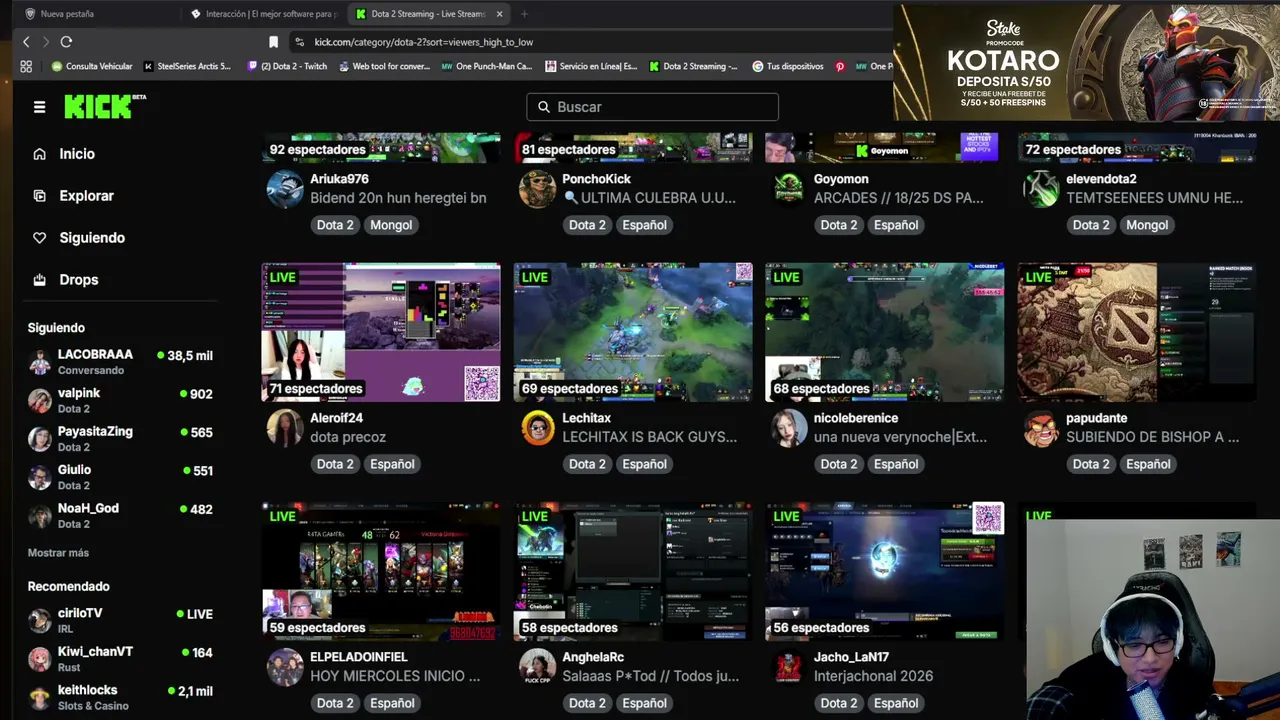Click ELPELADOINFIEL's channel avatar
Image resolution: width=1280 pixels, height=720 pixels.
tap(285, 667)
